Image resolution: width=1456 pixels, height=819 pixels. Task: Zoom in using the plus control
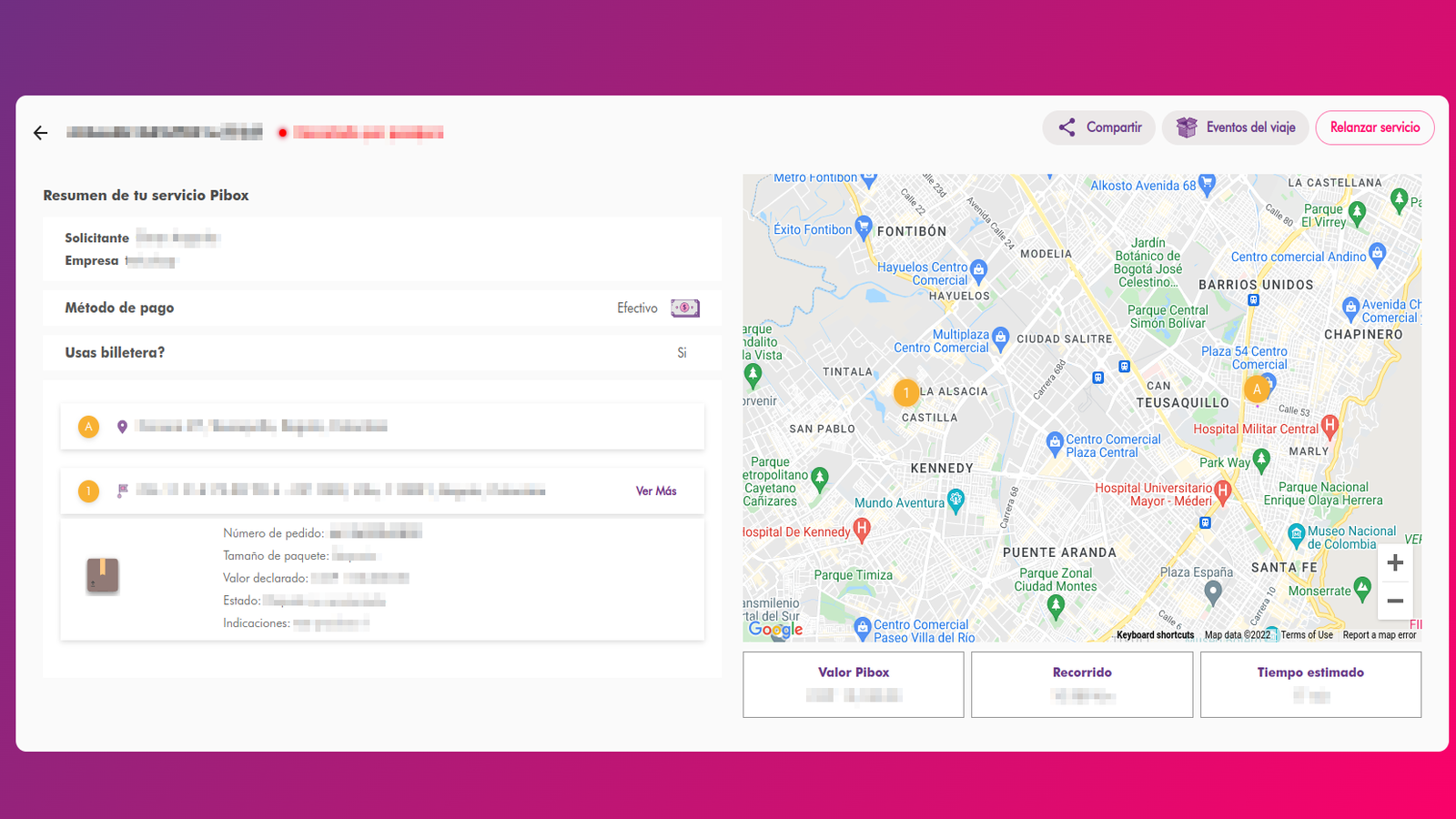point(1395,562)
